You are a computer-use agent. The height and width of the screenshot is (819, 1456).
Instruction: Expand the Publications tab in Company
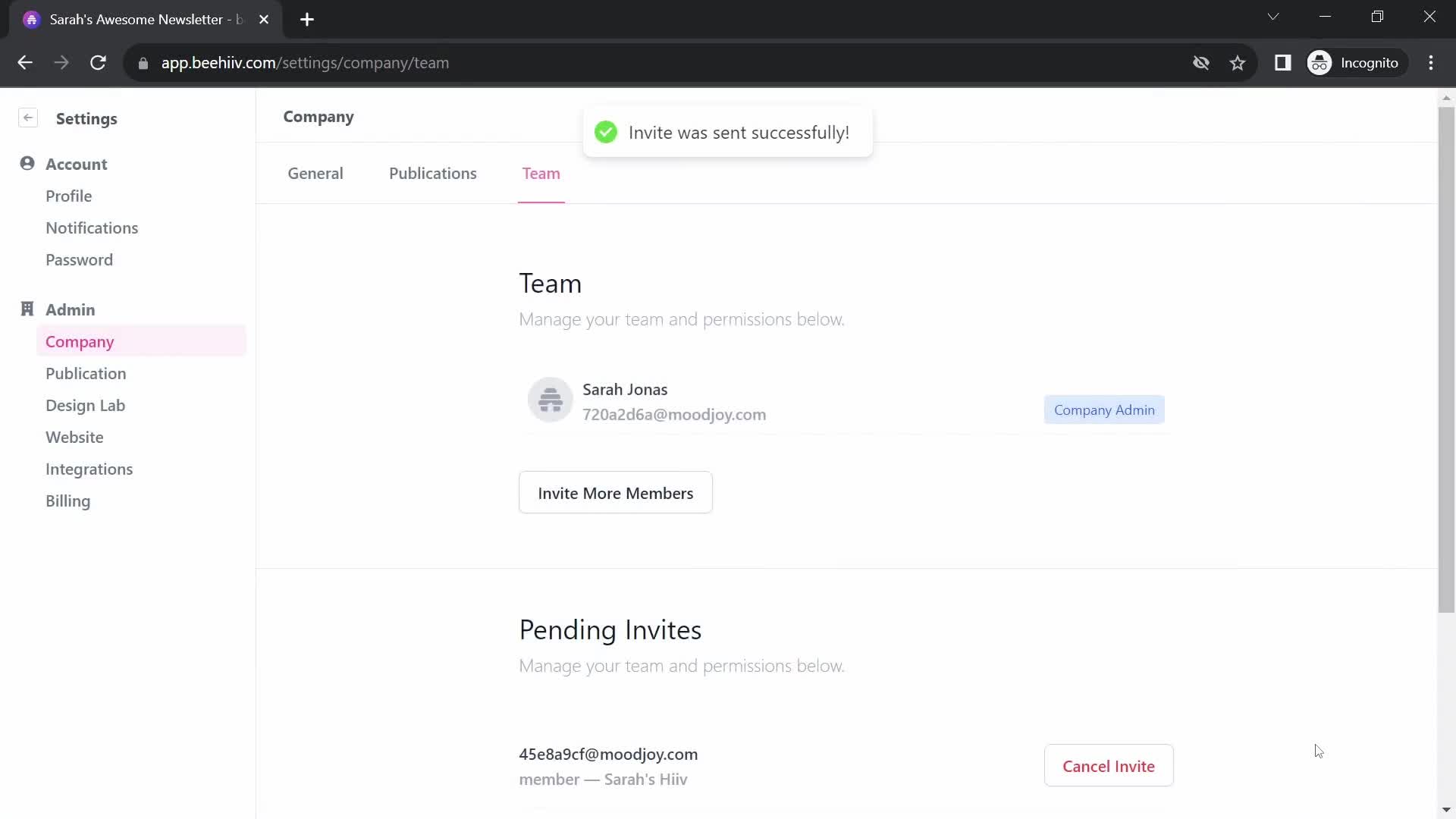click(433, 172)
